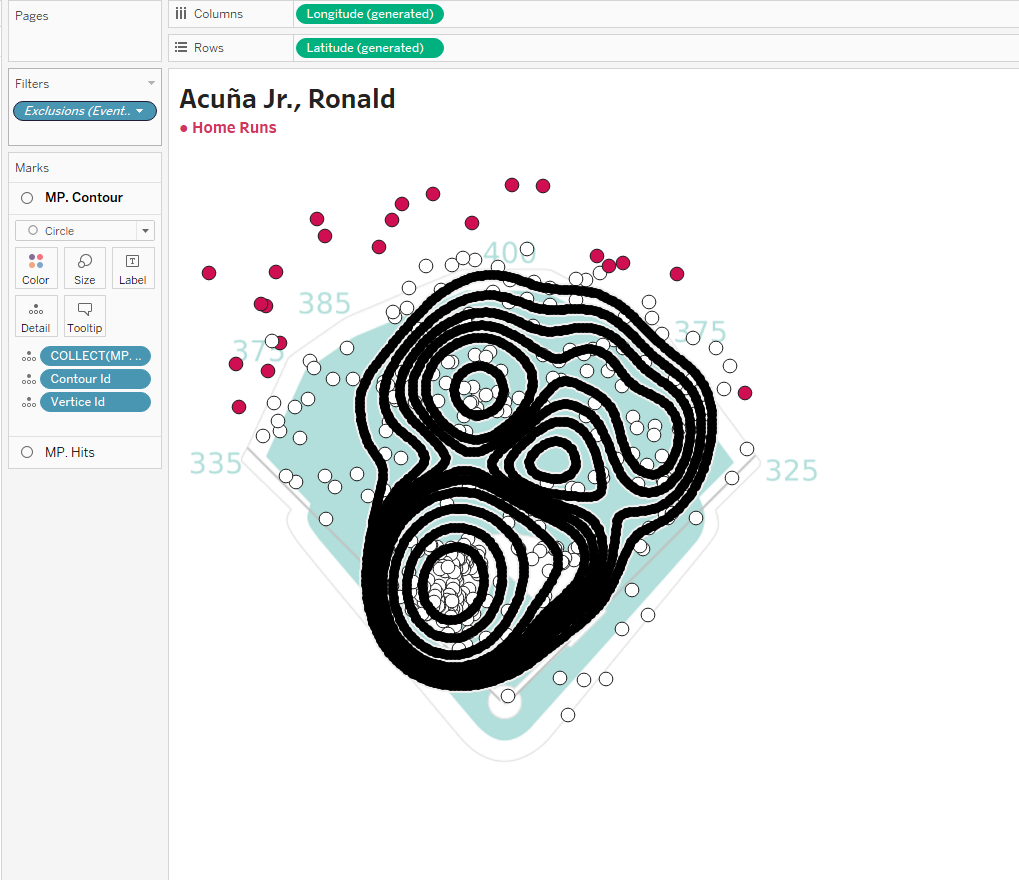This screenshot has height=880, width=1019.
Task: Click the Acuña Jr., Ronald title
Action: click(287, 99)
